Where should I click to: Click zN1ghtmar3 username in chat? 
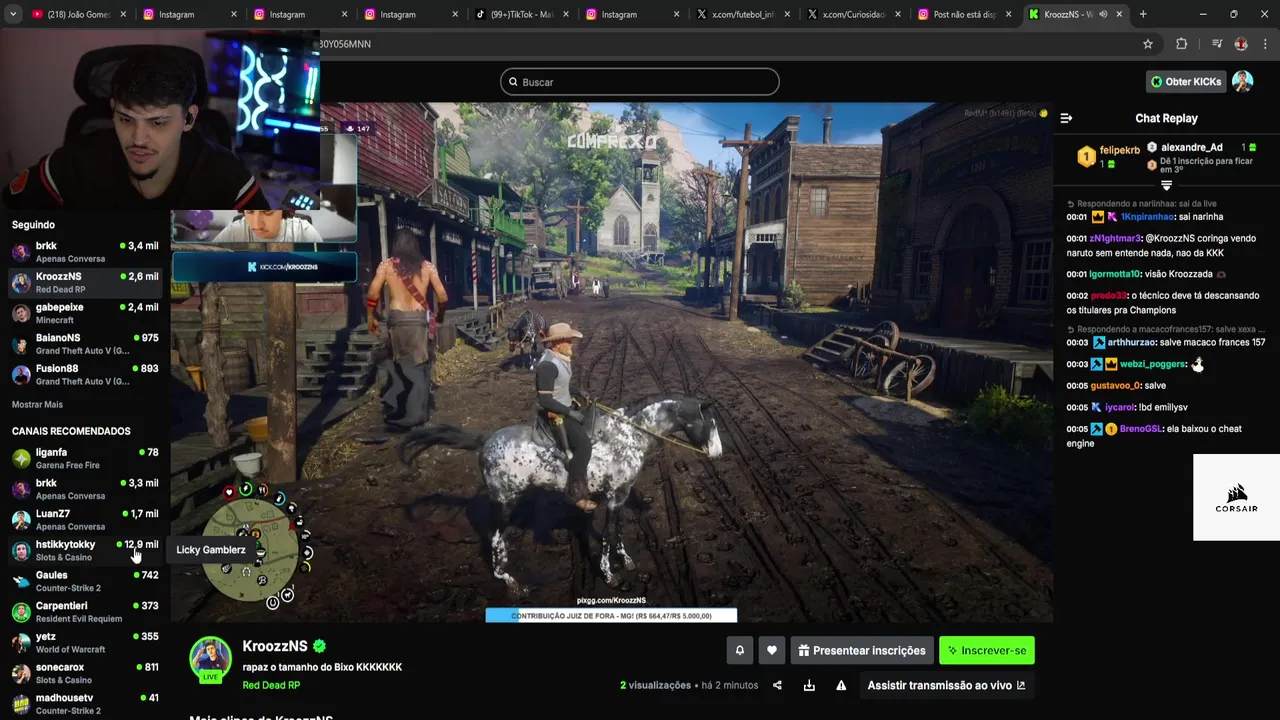click(1115, 239)
